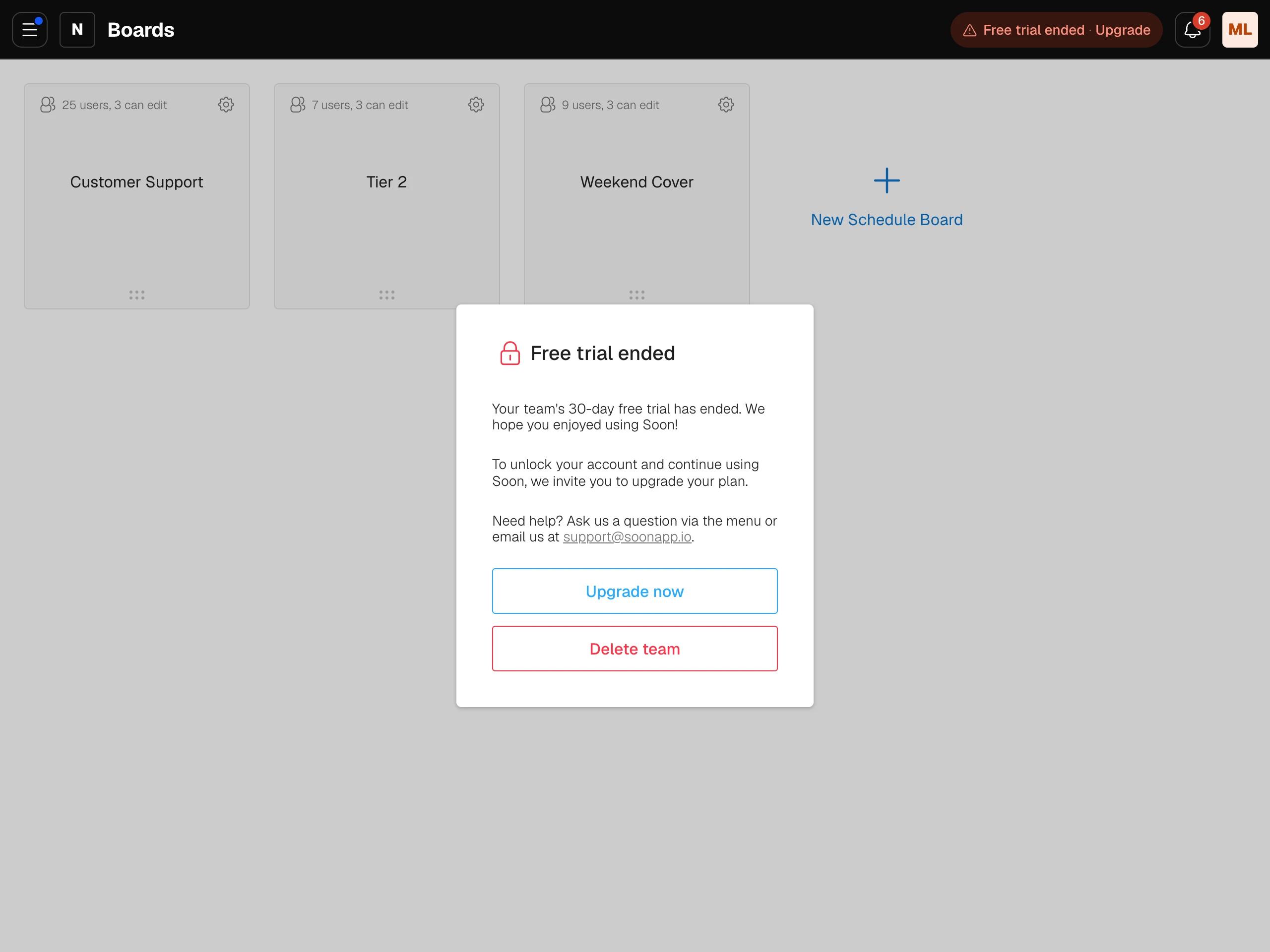
Task: Click the N team logo button
Action: [x=77, y=30]
